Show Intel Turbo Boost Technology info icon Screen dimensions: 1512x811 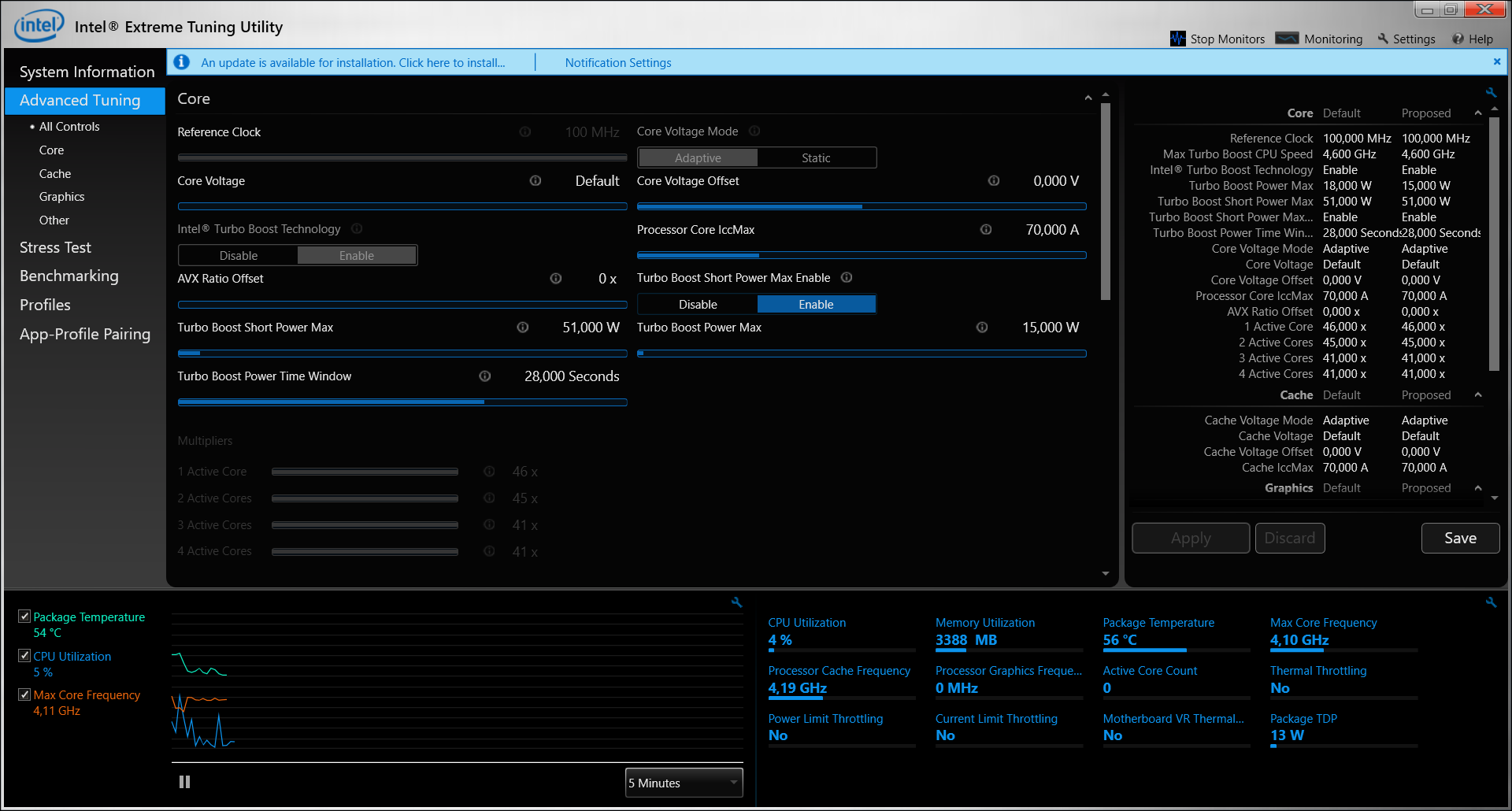357,228
